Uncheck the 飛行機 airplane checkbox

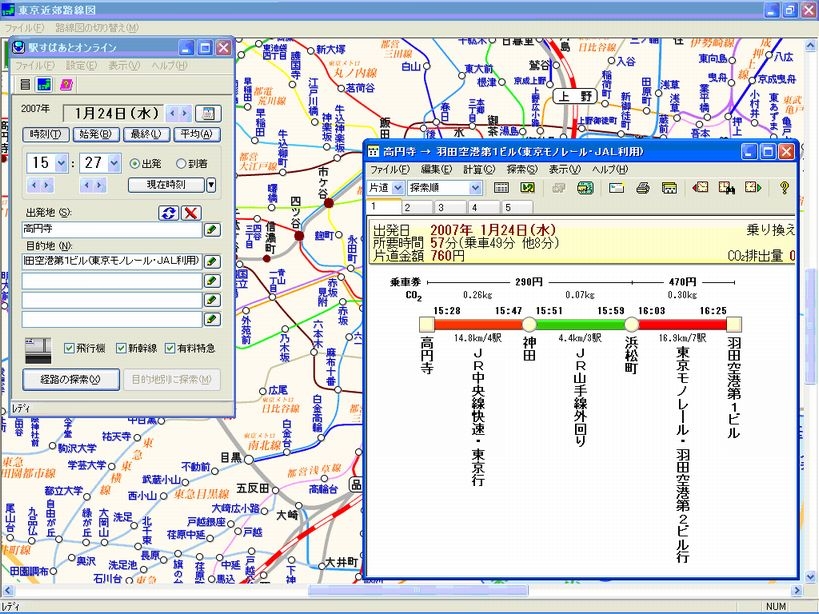(x=69, y=348)
